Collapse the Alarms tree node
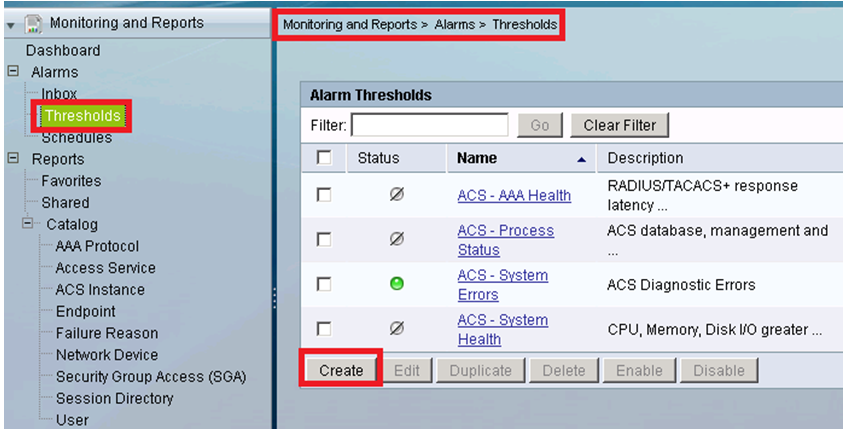Viewport: 848px width, 432px height. (14, 71)
